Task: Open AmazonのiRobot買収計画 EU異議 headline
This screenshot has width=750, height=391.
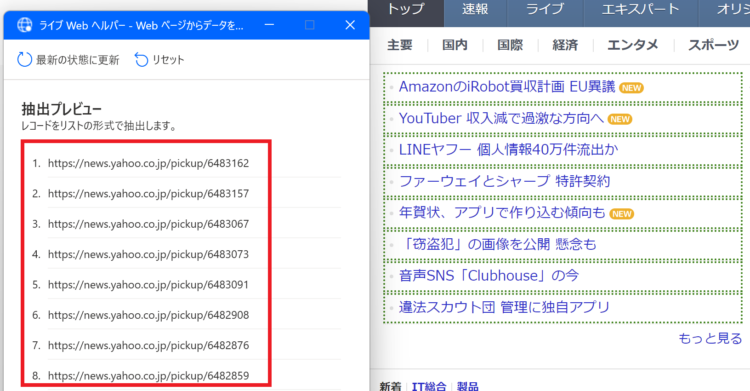Action: [x=507, y=87]
